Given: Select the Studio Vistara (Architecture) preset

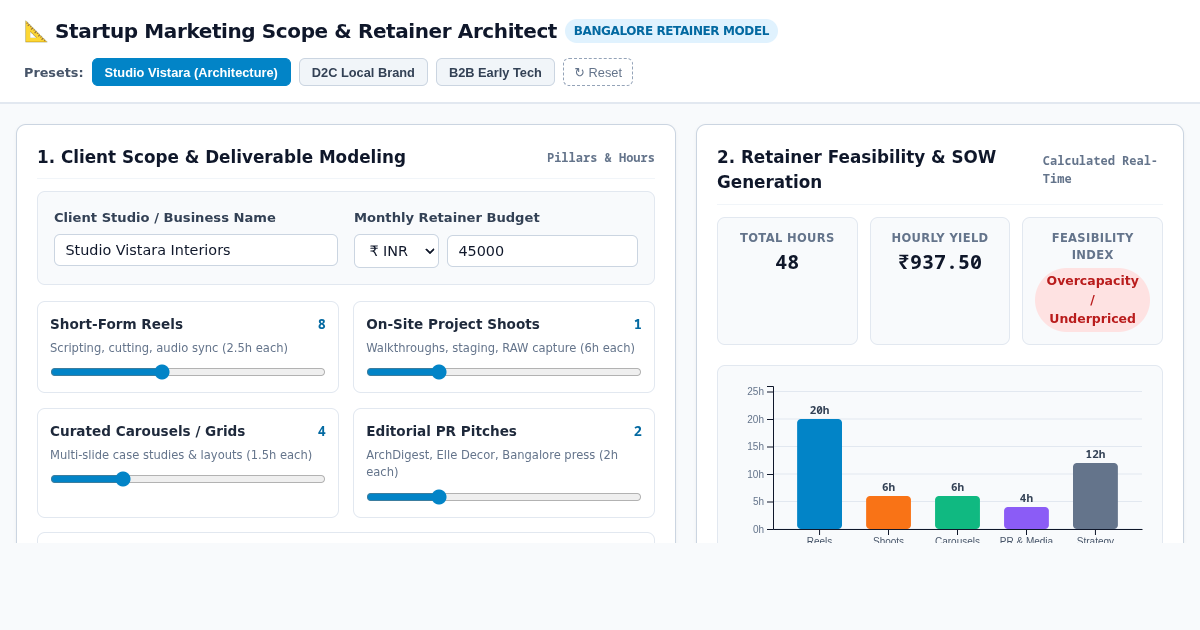Looking at the screenshot, I should pos(191,72).
